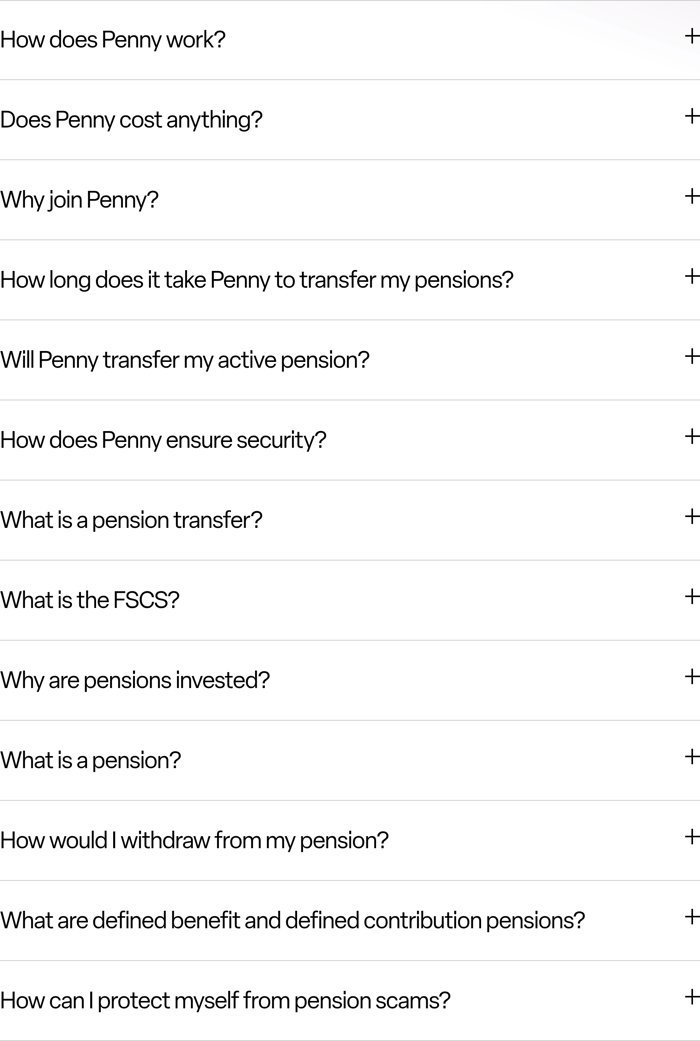Open 'How can I protect myself from pension scams?'

pyautogui.click(x=691, y=996)
